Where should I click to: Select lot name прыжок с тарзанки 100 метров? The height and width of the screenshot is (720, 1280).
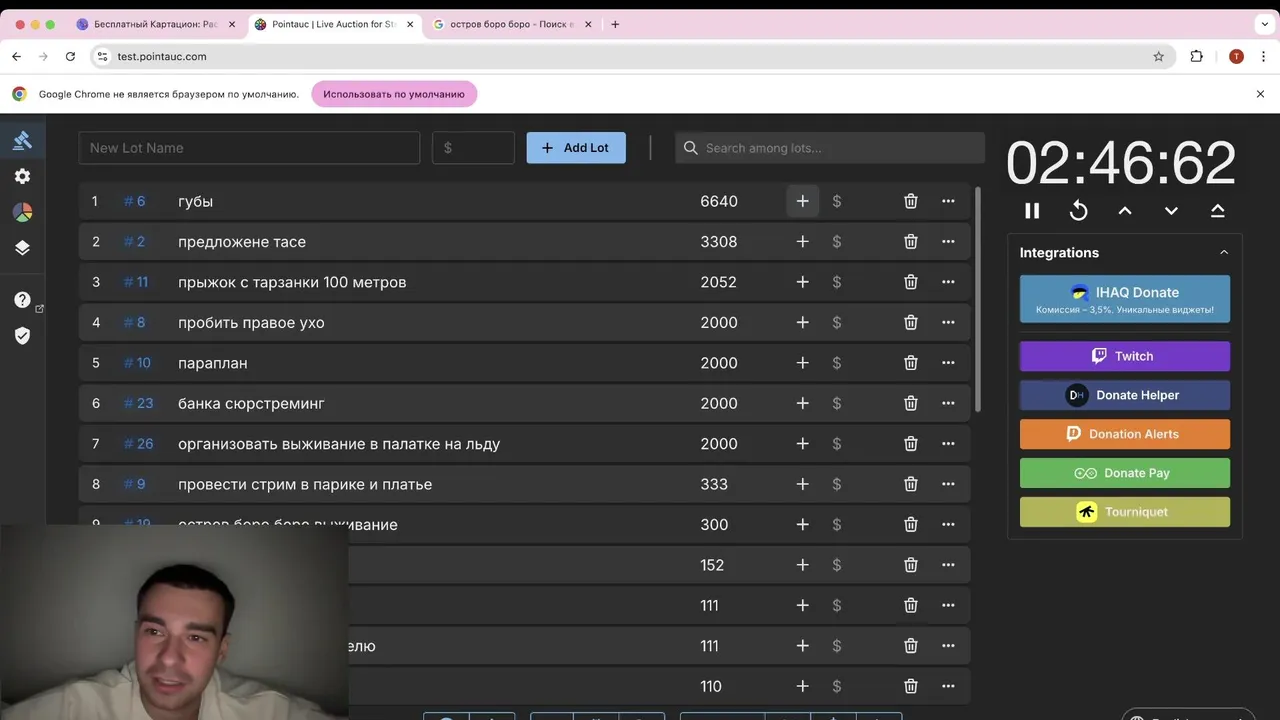292,282
